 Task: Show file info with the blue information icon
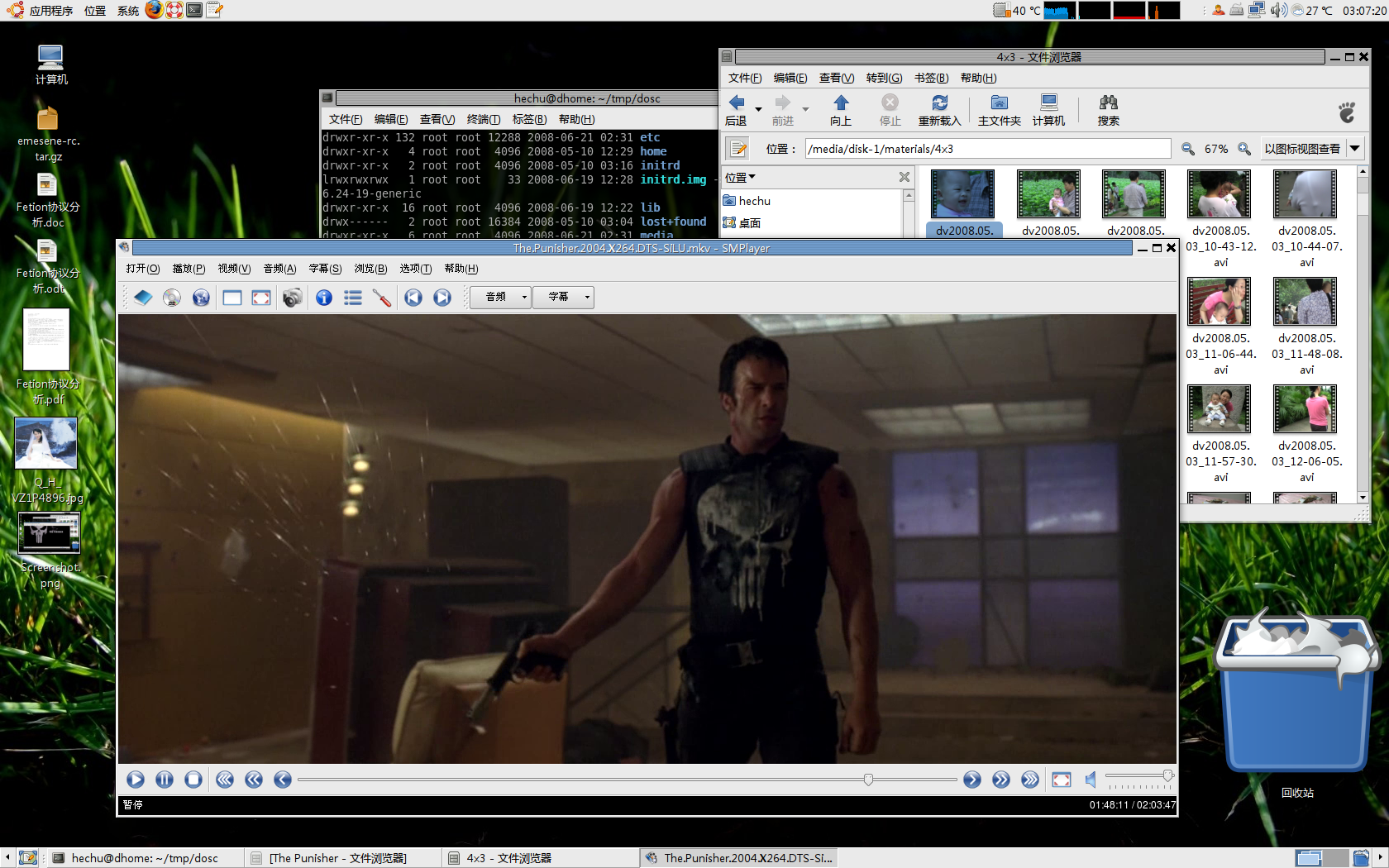click(324, 298)
